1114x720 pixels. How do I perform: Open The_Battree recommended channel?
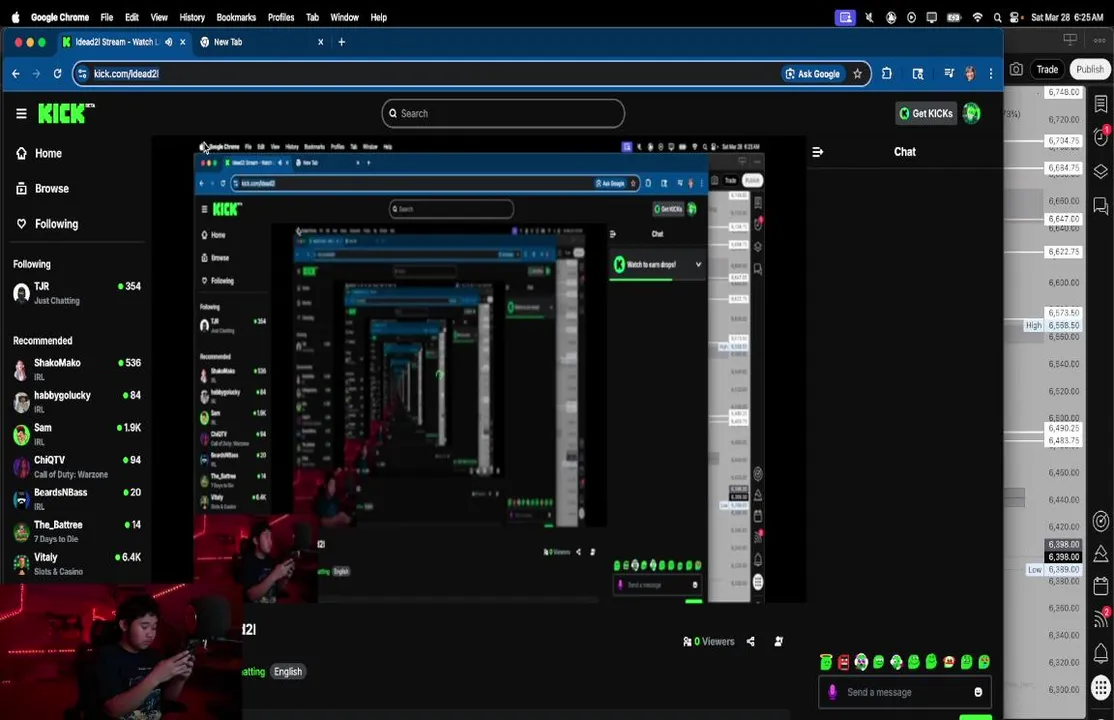coord(77,532)
